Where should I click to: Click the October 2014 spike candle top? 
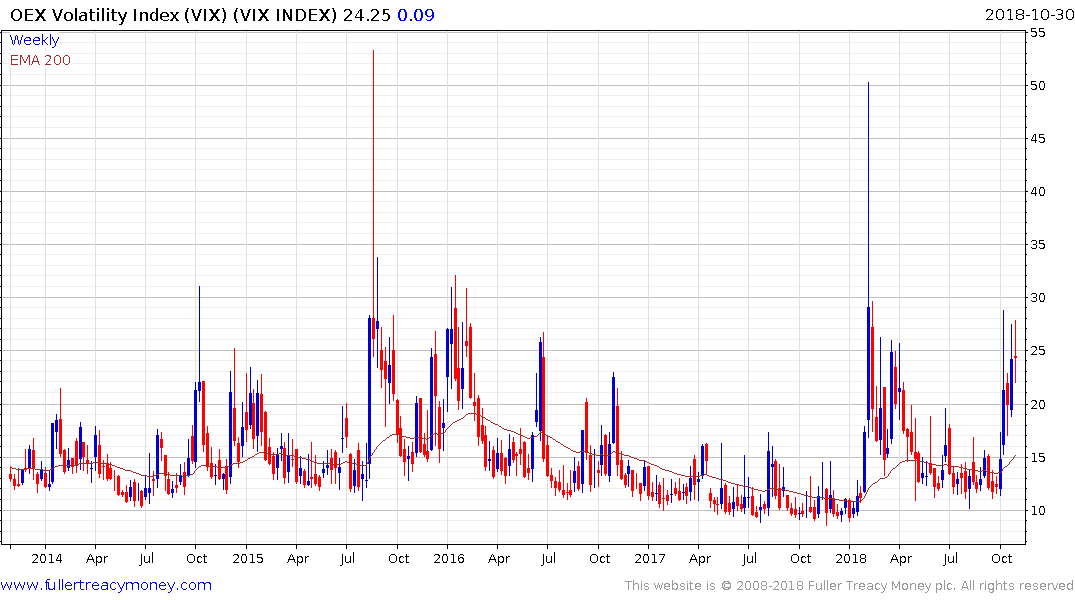200,287
